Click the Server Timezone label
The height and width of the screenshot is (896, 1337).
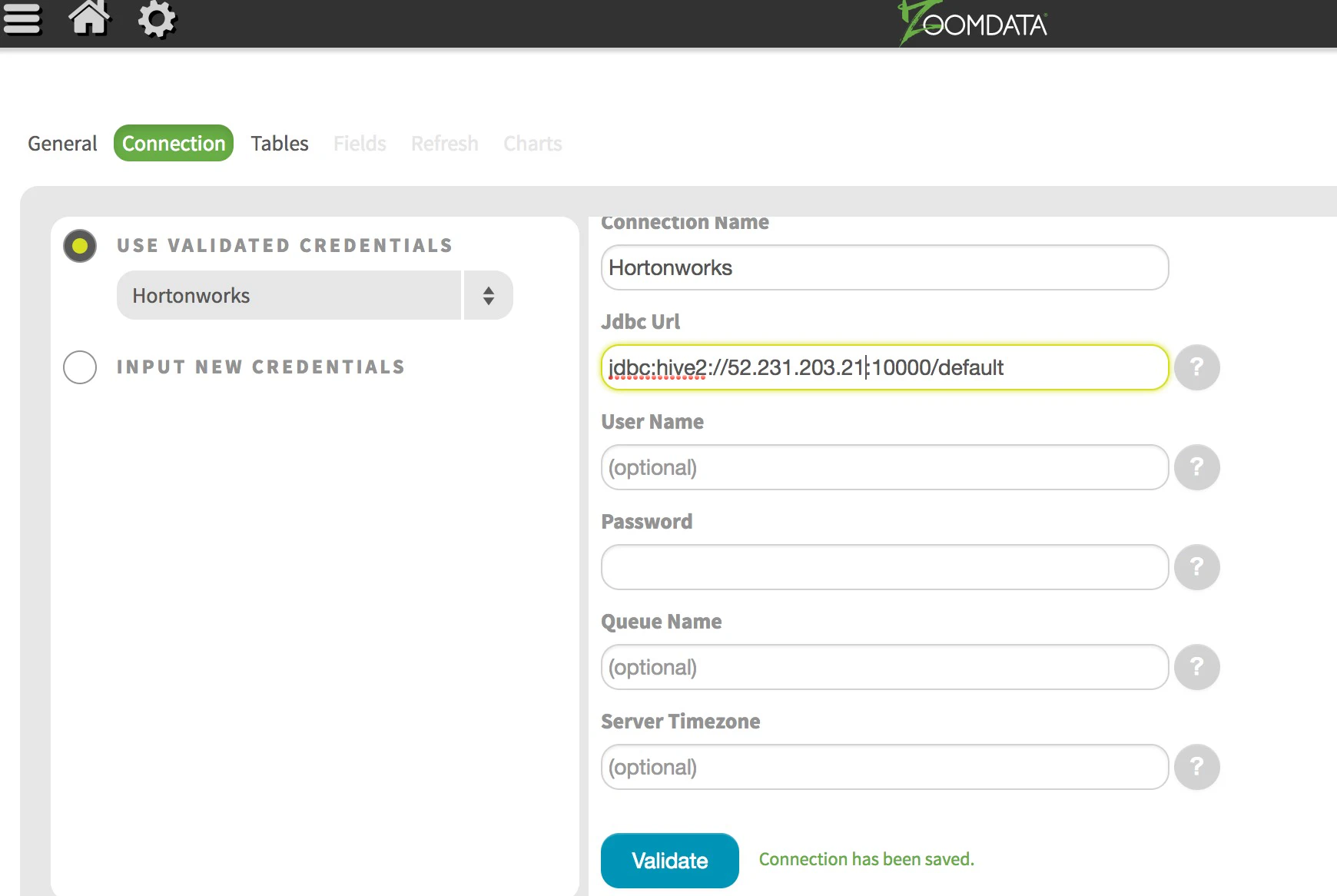[x=681, y=722]
